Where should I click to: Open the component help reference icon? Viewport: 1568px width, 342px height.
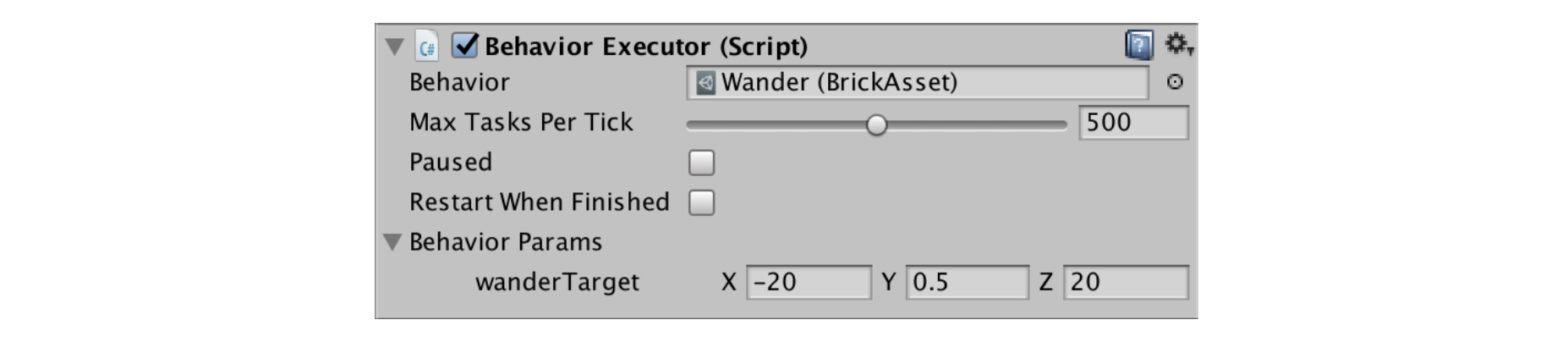pos(1138,45)
